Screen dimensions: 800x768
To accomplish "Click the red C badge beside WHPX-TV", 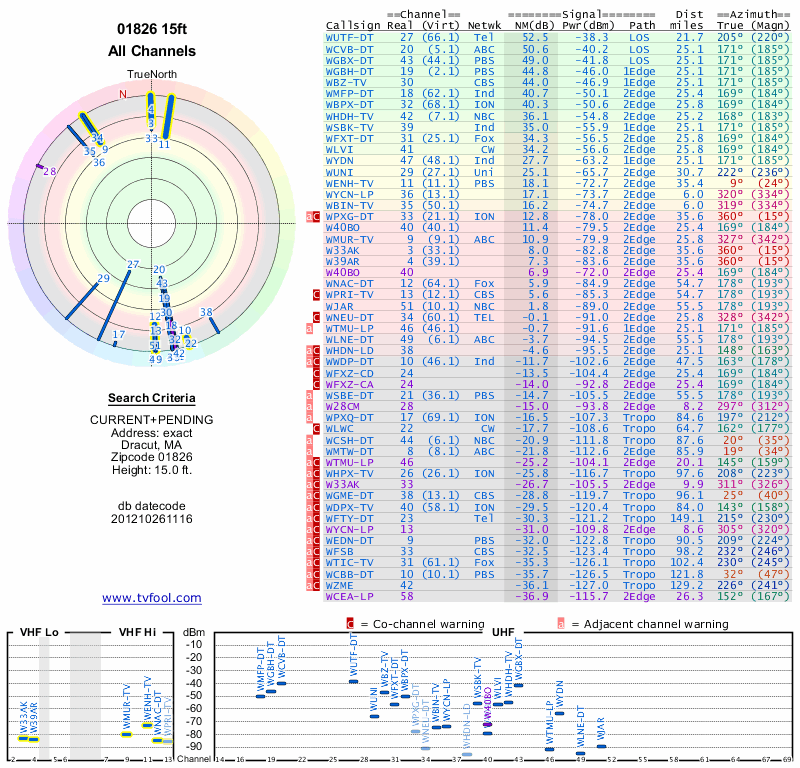I will coord(316,474).
